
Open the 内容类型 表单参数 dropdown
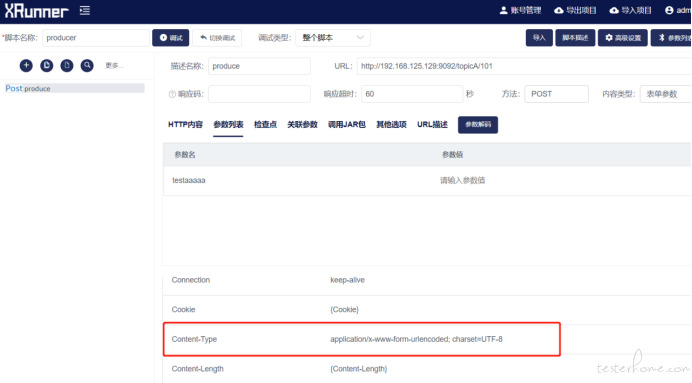[666, 94]
